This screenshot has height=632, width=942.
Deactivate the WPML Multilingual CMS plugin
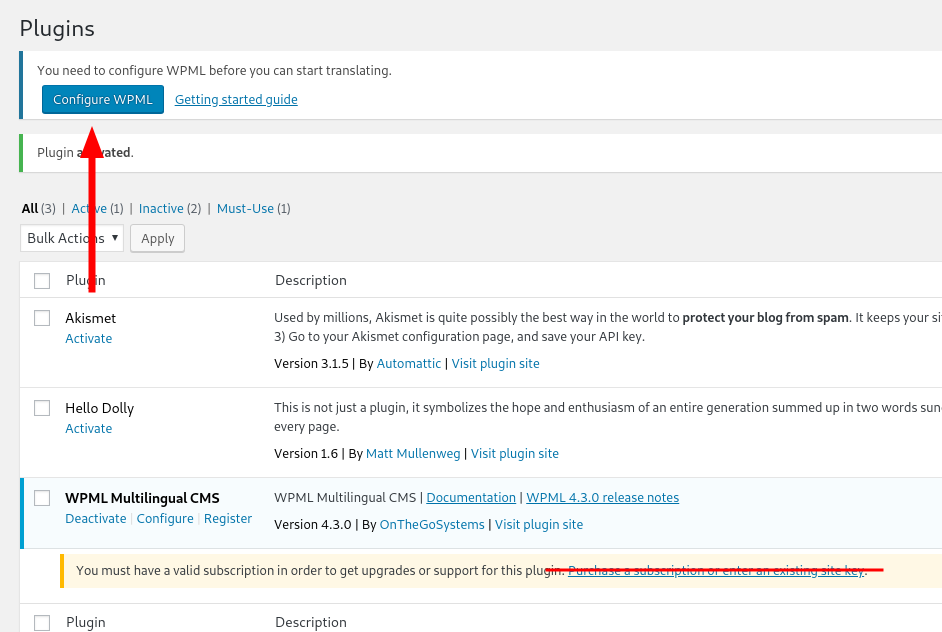click(96, 519)
